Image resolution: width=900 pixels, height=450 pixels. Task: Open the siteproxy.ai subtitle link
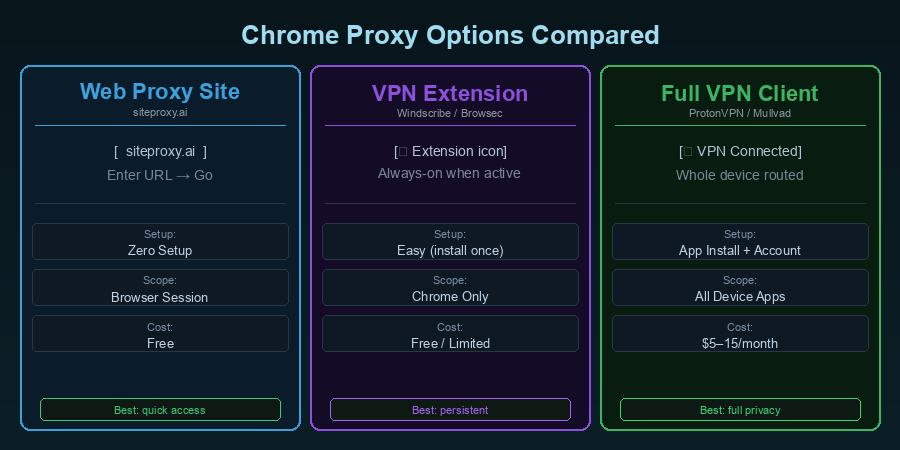pos(160,114)
